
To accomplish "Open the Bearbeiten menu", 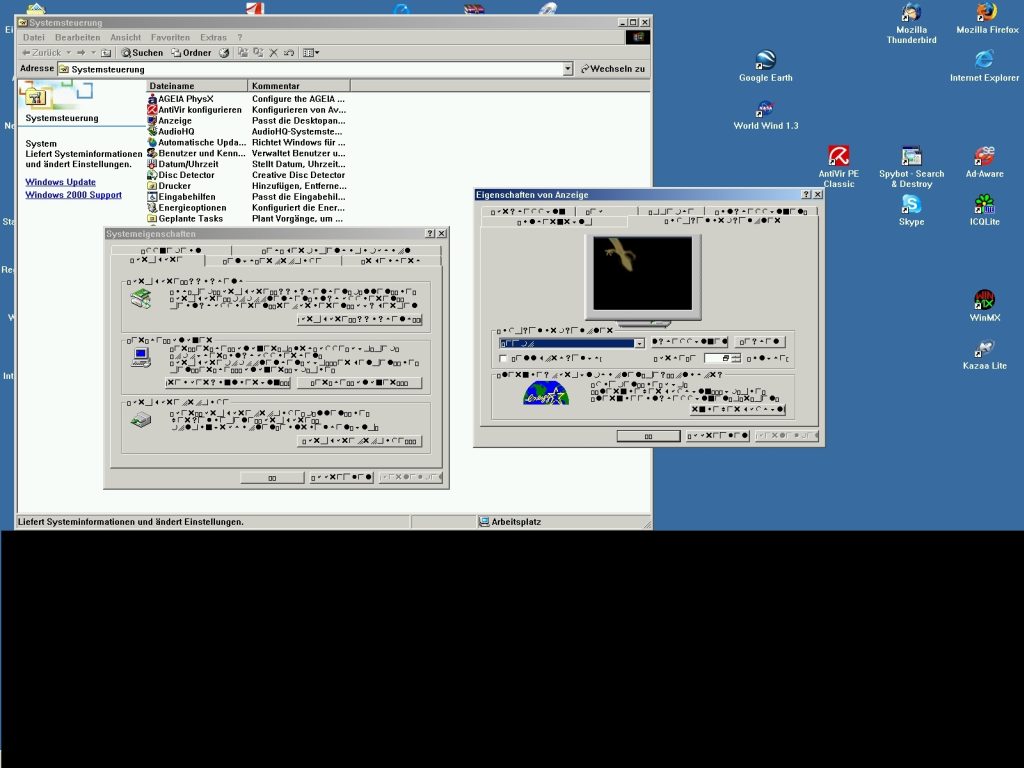I will [78, 37].
